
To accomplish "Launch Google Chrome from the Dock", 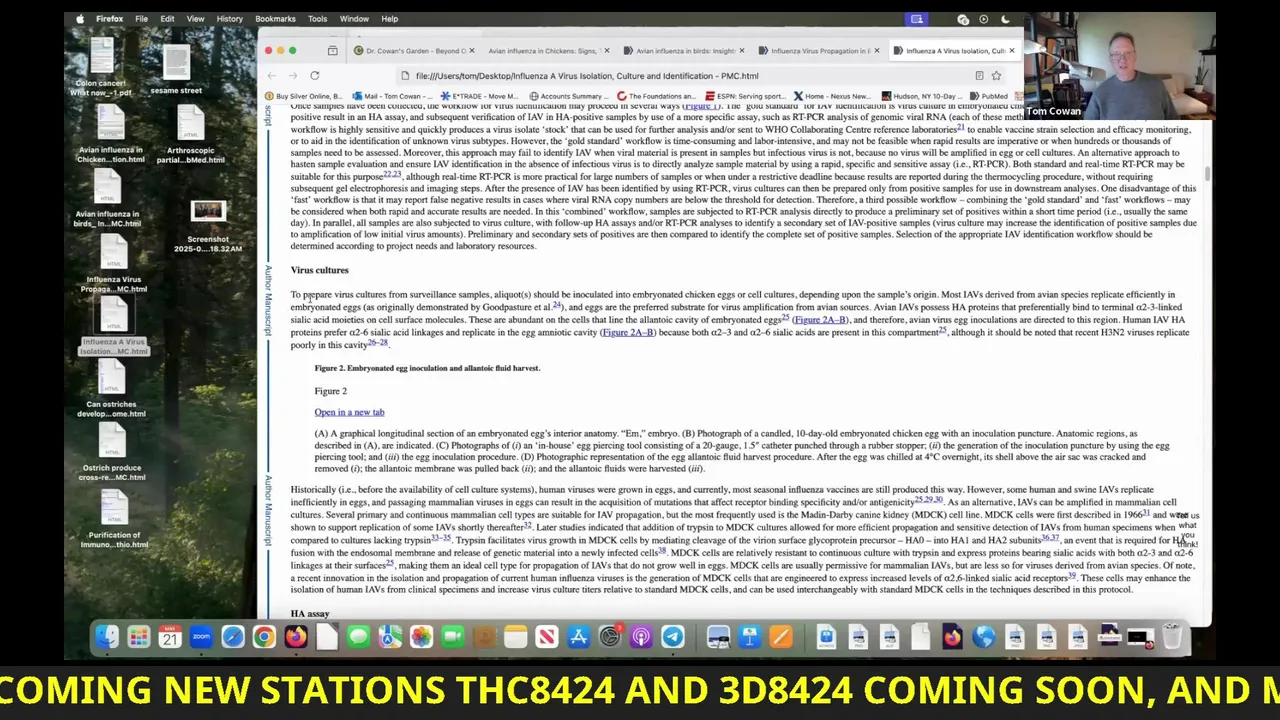I will pos(264,637).
